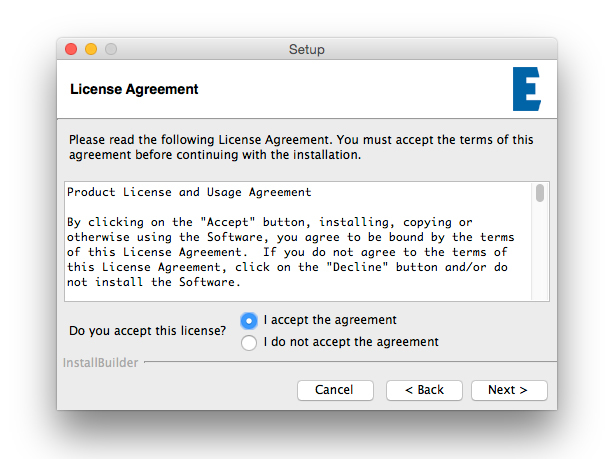Image resolution: width=614 pixels, height=459 pixels.
Task: Click the "License Agreement" heading
Action: coord(134,89)
